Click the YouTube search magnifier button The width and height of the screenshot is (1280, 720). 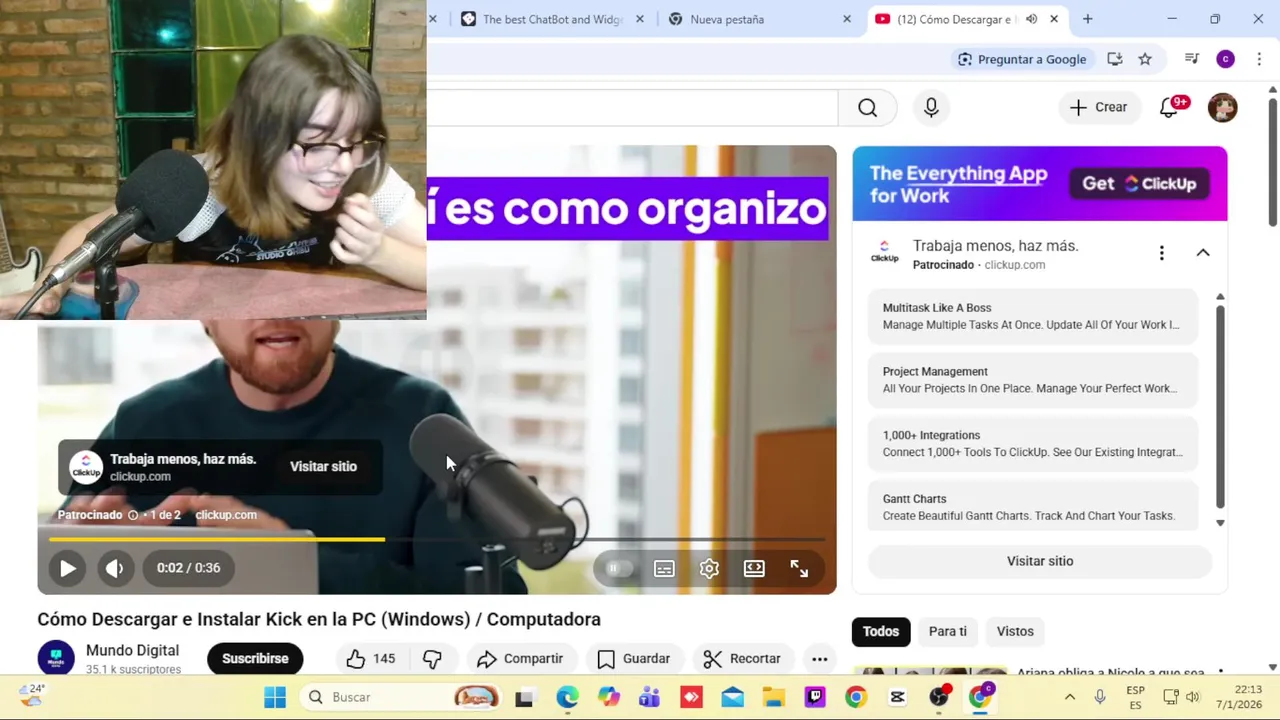[867, 107]
